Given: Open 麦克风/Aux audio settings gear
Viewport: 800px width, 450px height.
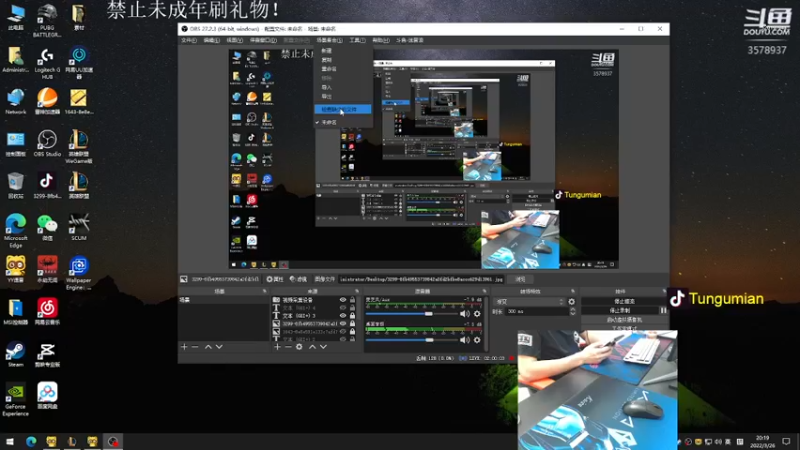Looking at the screenshot, I should pyautogui.click(x=477, y=314).
